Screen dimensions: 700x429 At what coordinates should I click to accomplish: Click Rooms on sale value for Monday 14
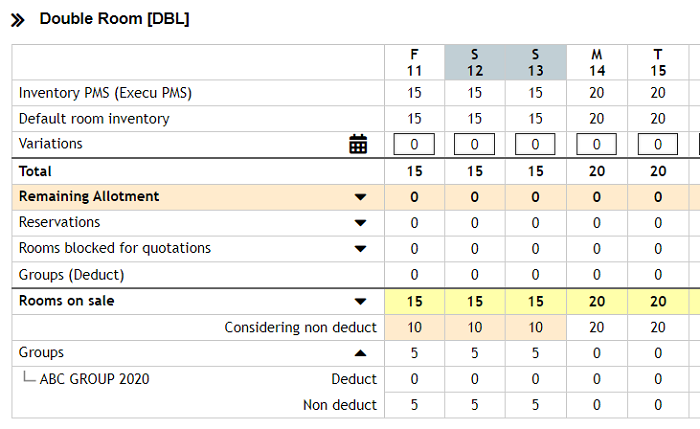point(597,301)
